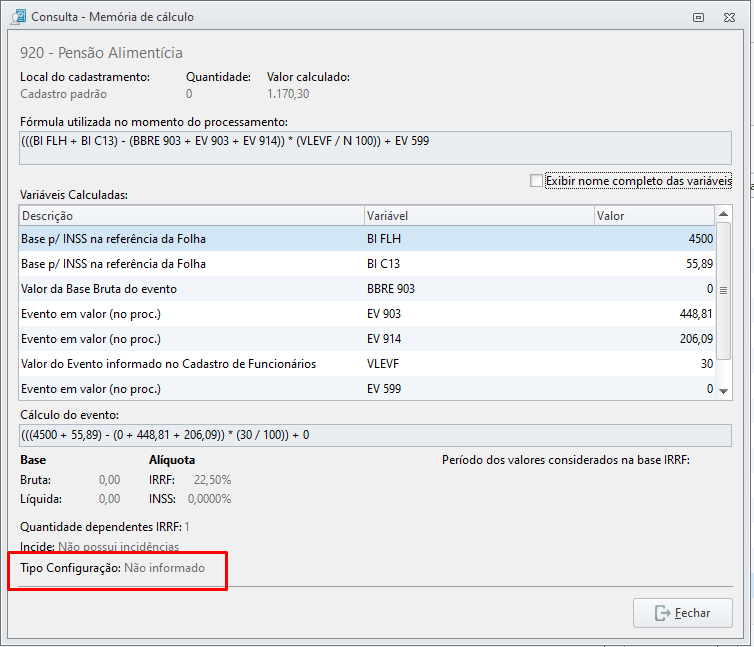Close the Memória de cálculo window
The image size is (754, 647).
pos(729,17)
